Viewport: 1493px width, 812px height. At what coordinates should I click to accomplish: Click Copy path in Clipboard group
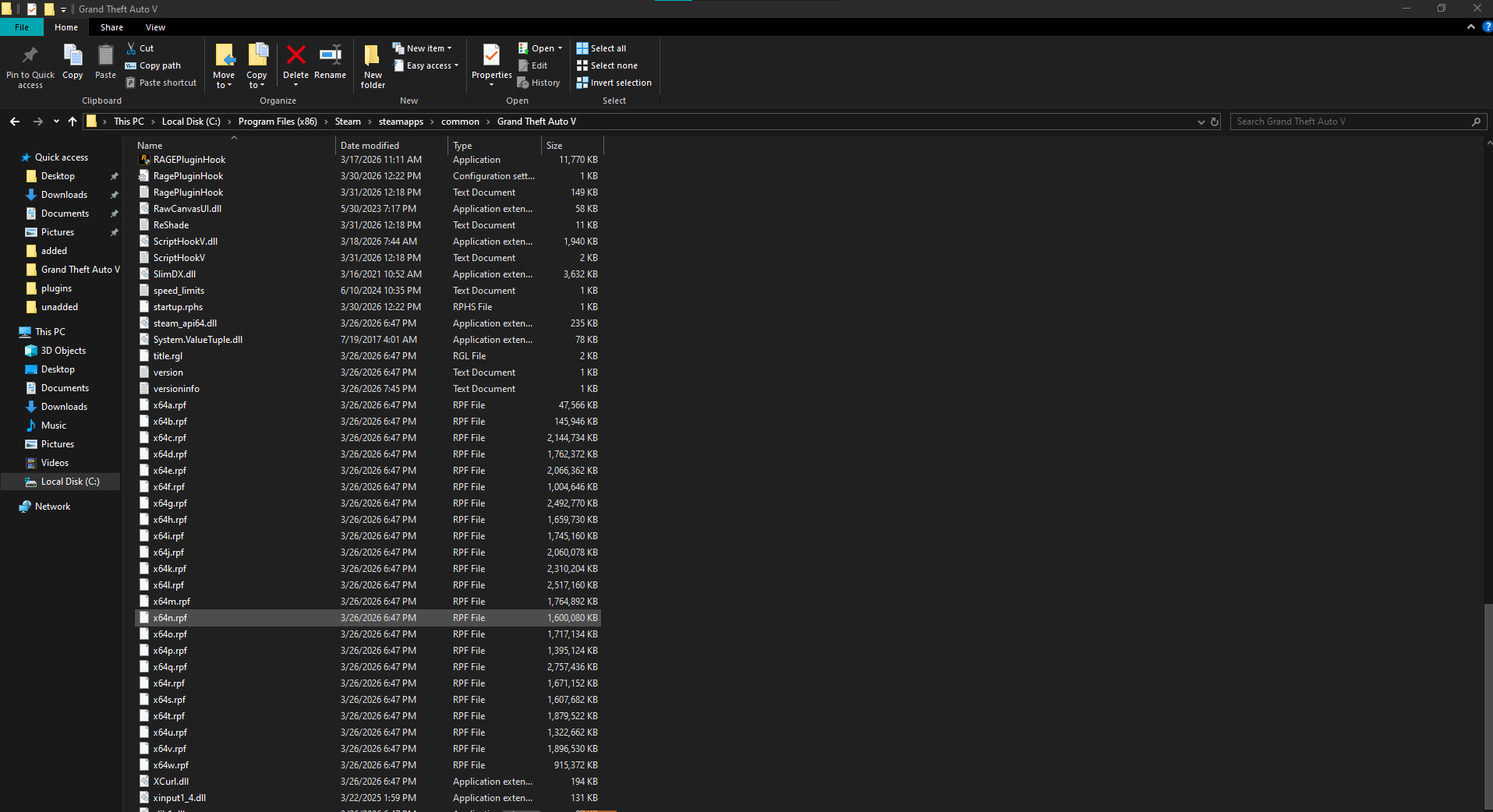[153, 65]
